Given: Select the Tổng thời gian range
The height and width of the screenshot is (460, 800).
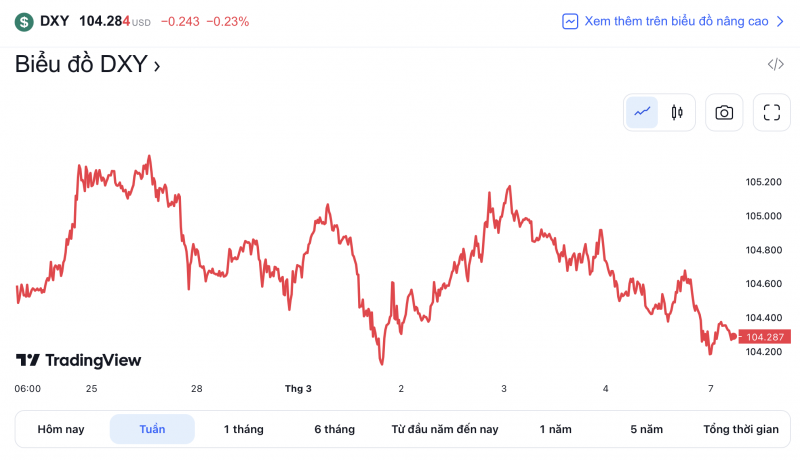Looking at the screenshot, I should click(740, 429).
